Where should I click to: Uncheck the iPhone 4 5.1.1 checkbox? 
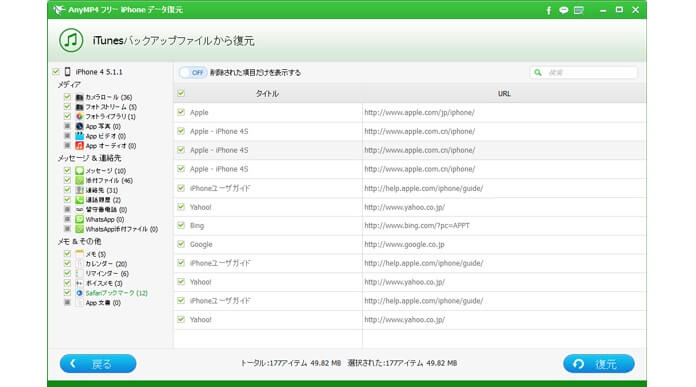[x=56, y=71]
